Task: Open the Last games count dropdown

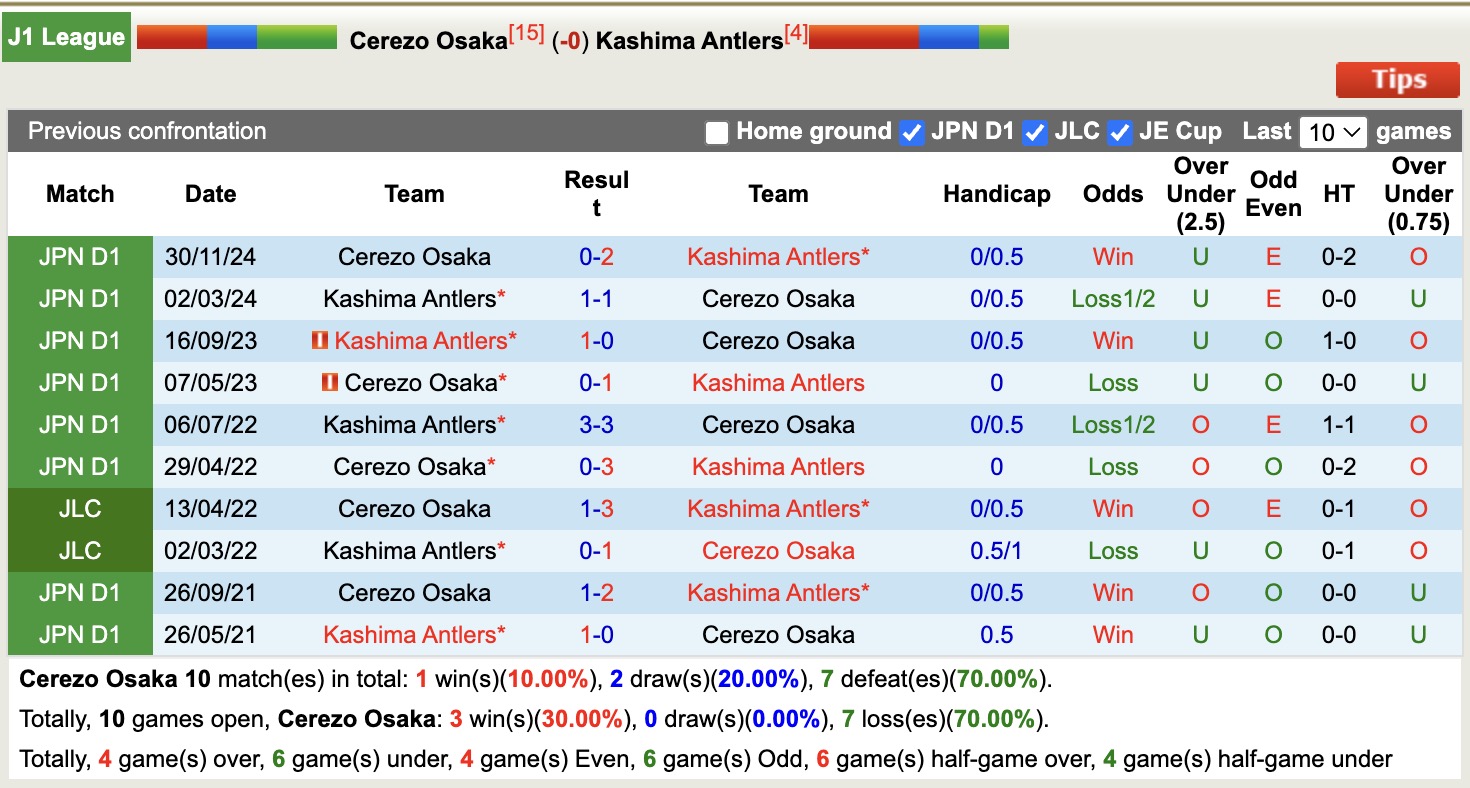Action: click(1333, 131)
